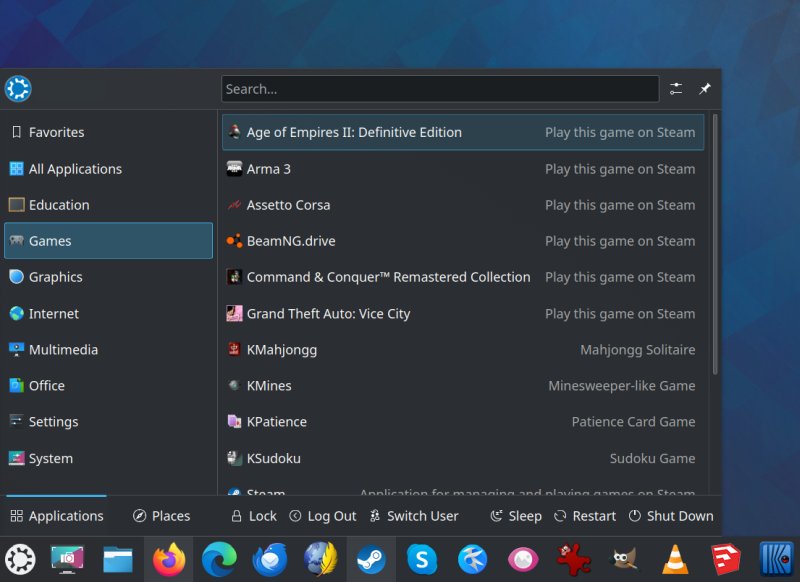Open GIMP from the taskbar
The image size is (800, 582).
point(623,560)
